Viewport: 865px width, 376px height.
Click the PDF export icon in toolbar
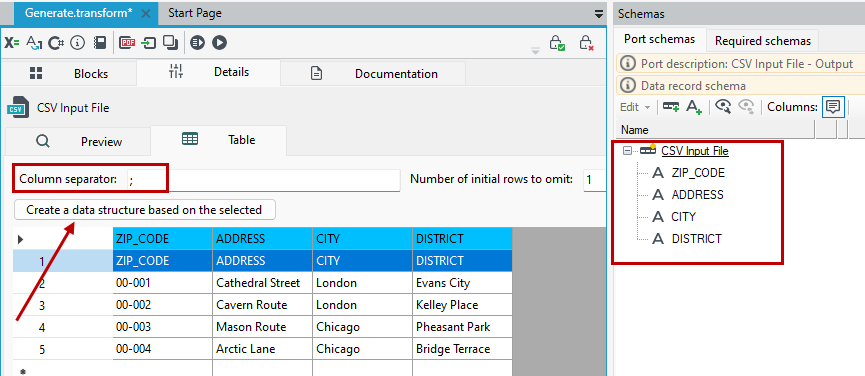point(127,42)
